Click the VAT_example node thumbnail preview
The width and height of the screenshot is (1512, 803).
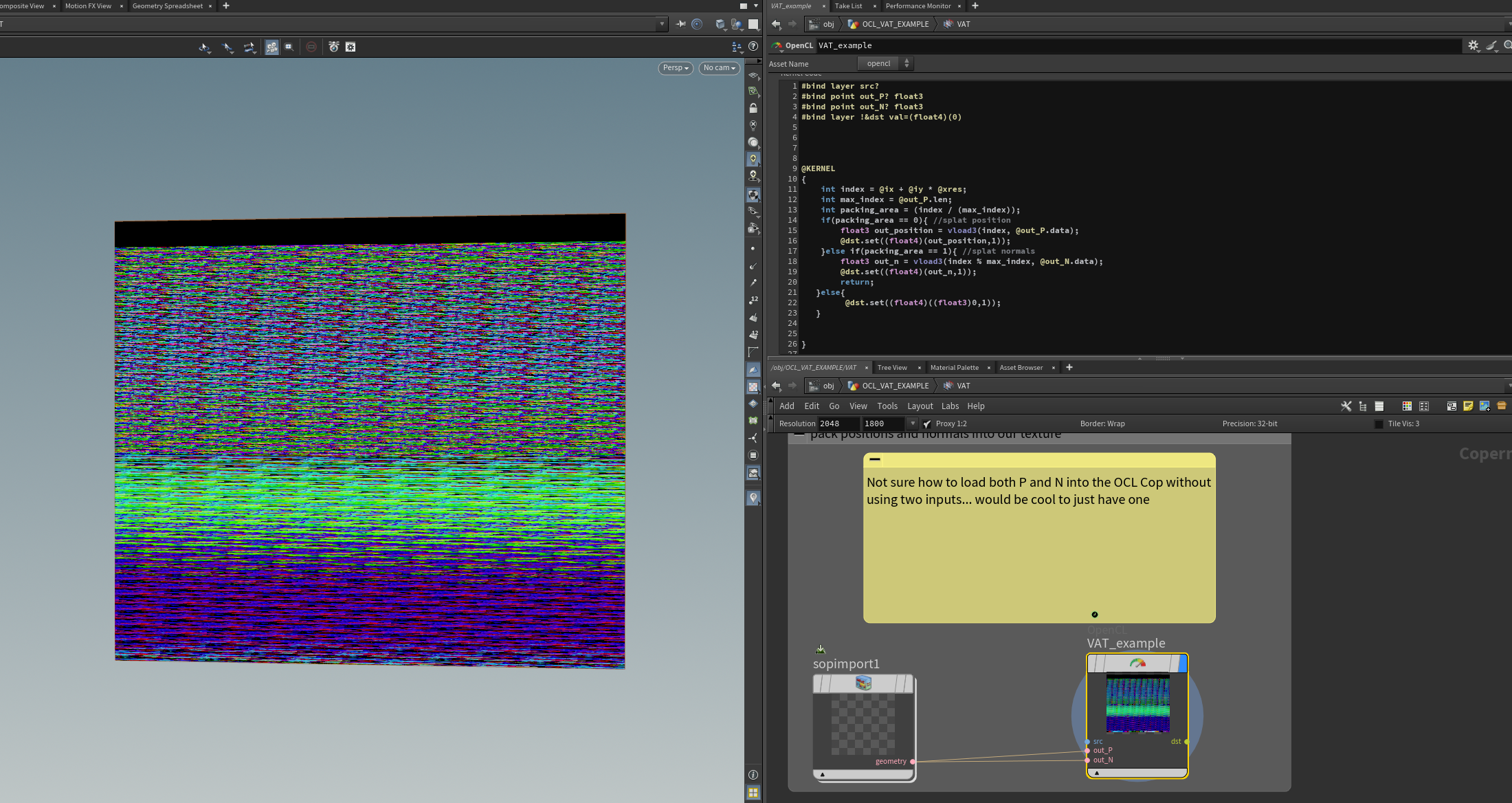[1137, 703]
